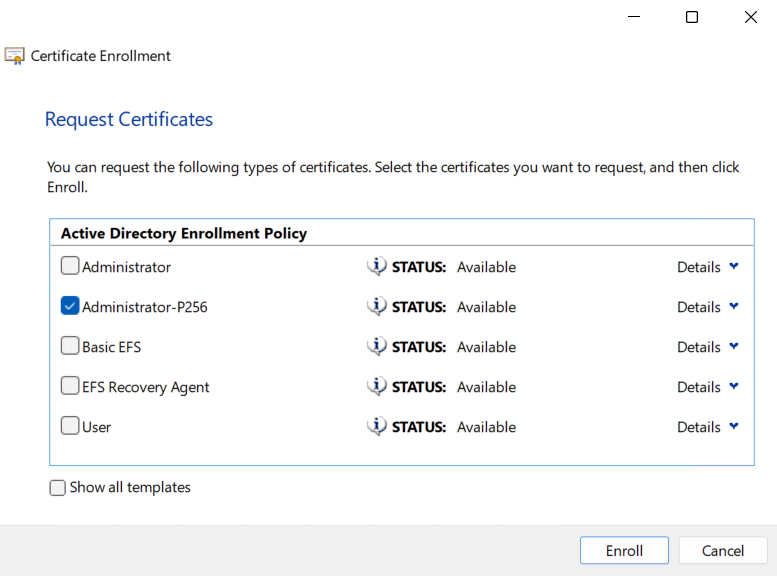The image size is (777, 576).
Task: Click the info icon in the Basic EFS row
Action: (377, 346)
